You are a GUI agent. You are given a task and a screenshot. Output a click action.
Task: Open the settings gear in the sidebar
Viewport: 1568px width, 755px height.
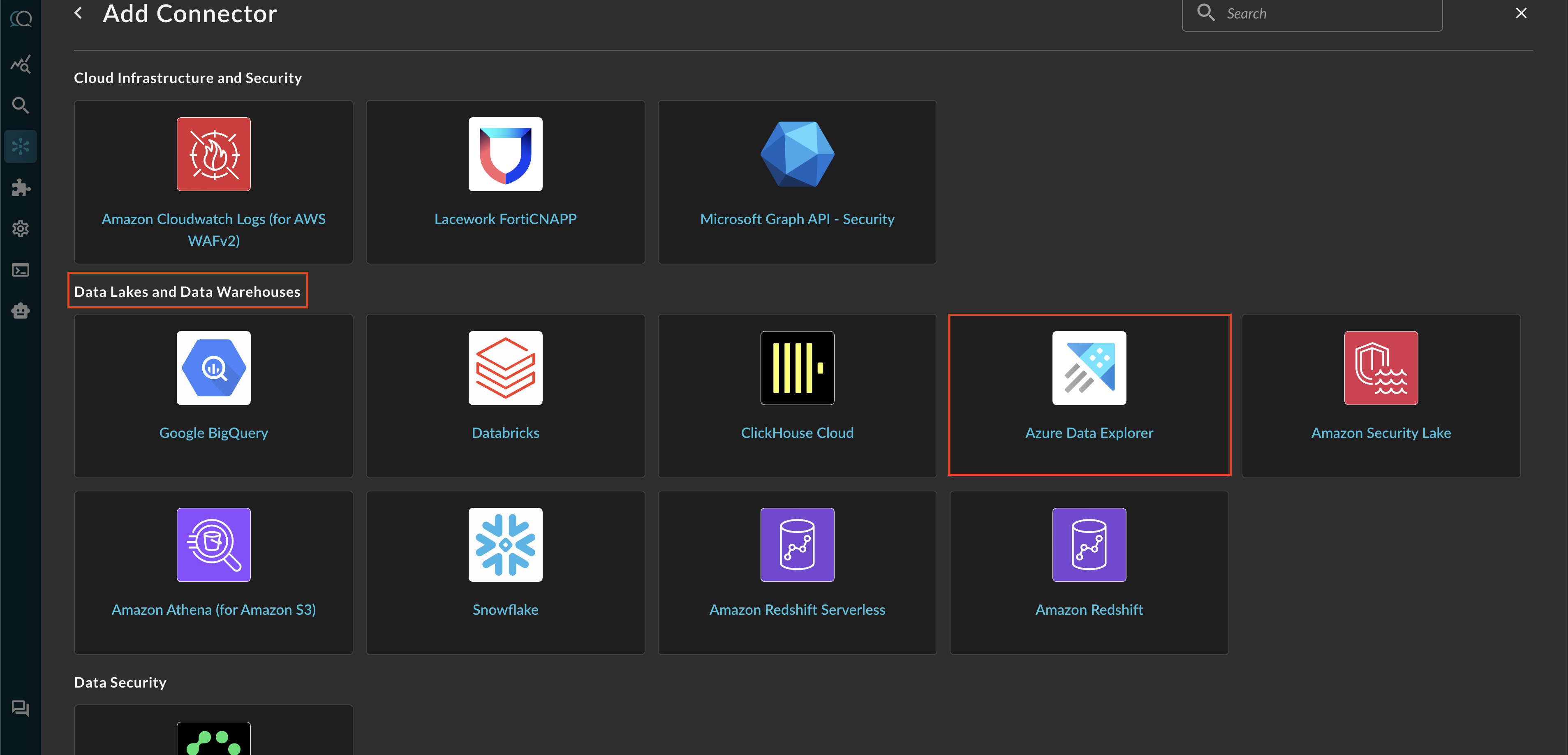coord(21,229)
